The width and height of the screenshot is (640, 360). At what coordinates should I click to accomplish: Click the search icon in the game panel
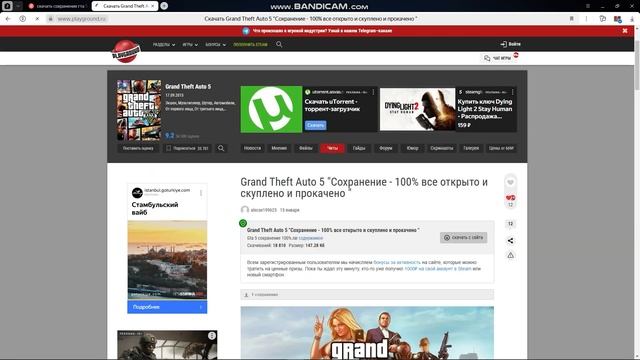click(x=221, y=148)
